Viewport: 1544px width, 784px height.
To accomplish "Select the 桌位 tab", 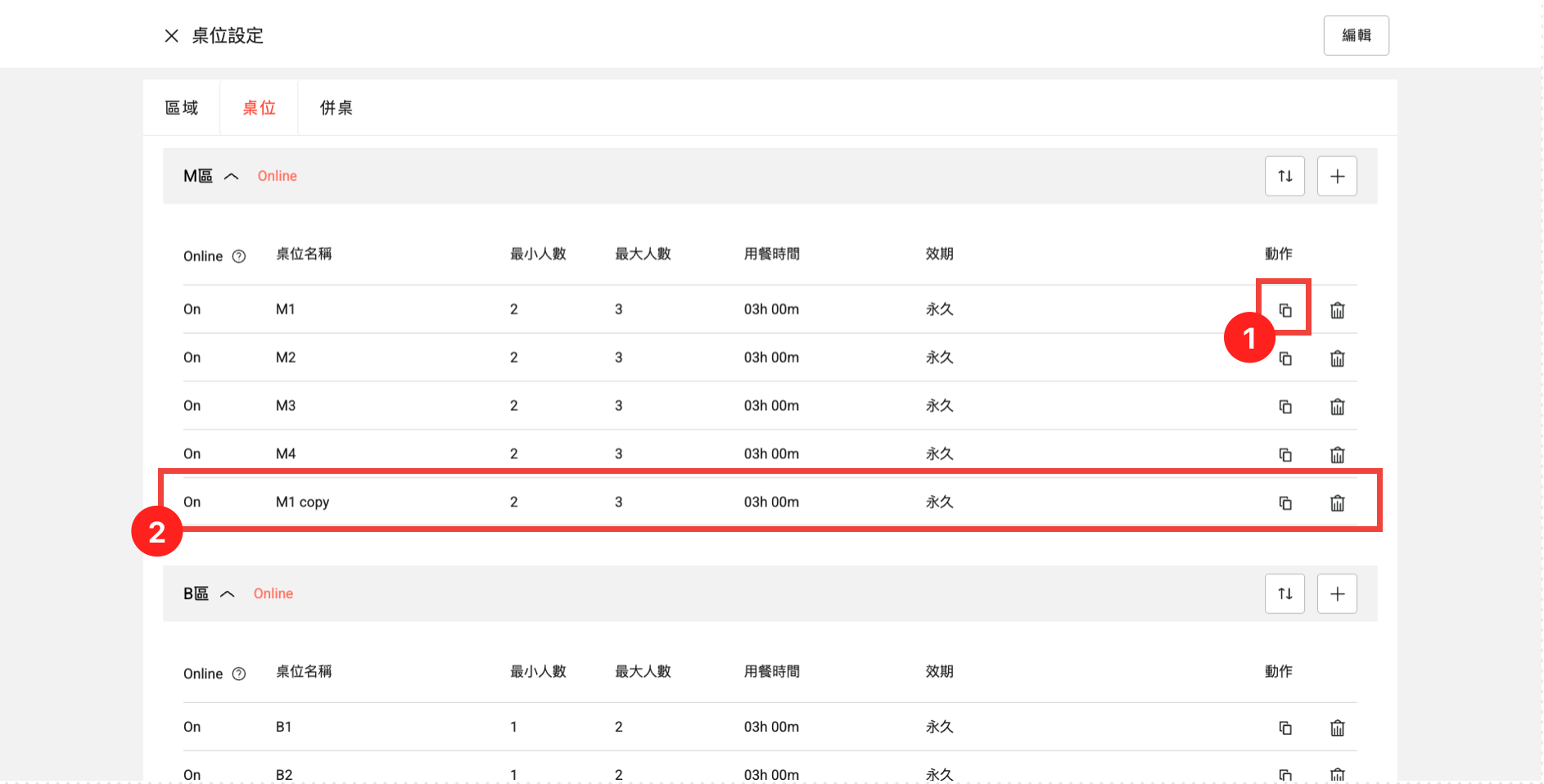I will (259, 108).
